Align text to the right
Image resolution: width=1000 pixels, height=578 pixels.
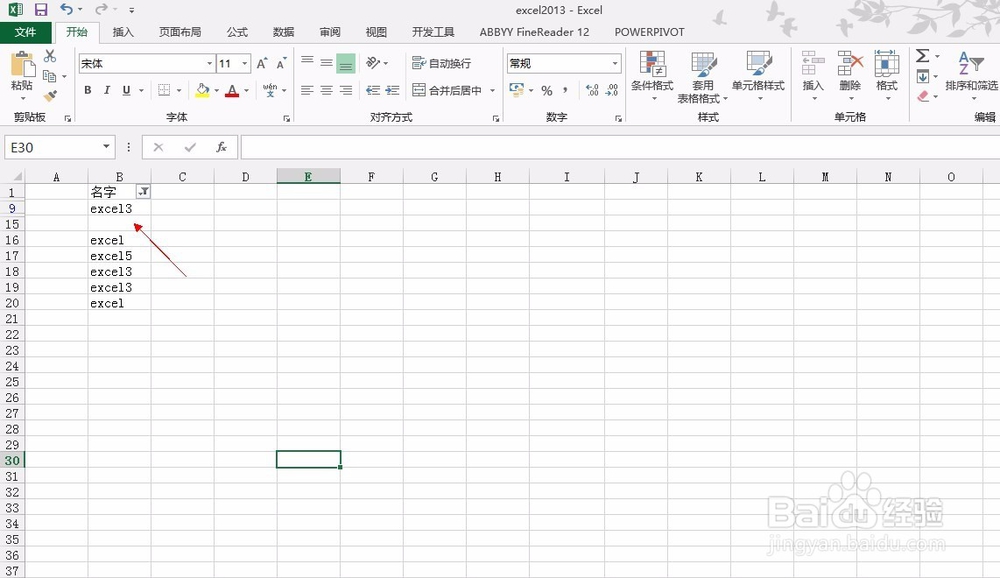coord(346,91)
